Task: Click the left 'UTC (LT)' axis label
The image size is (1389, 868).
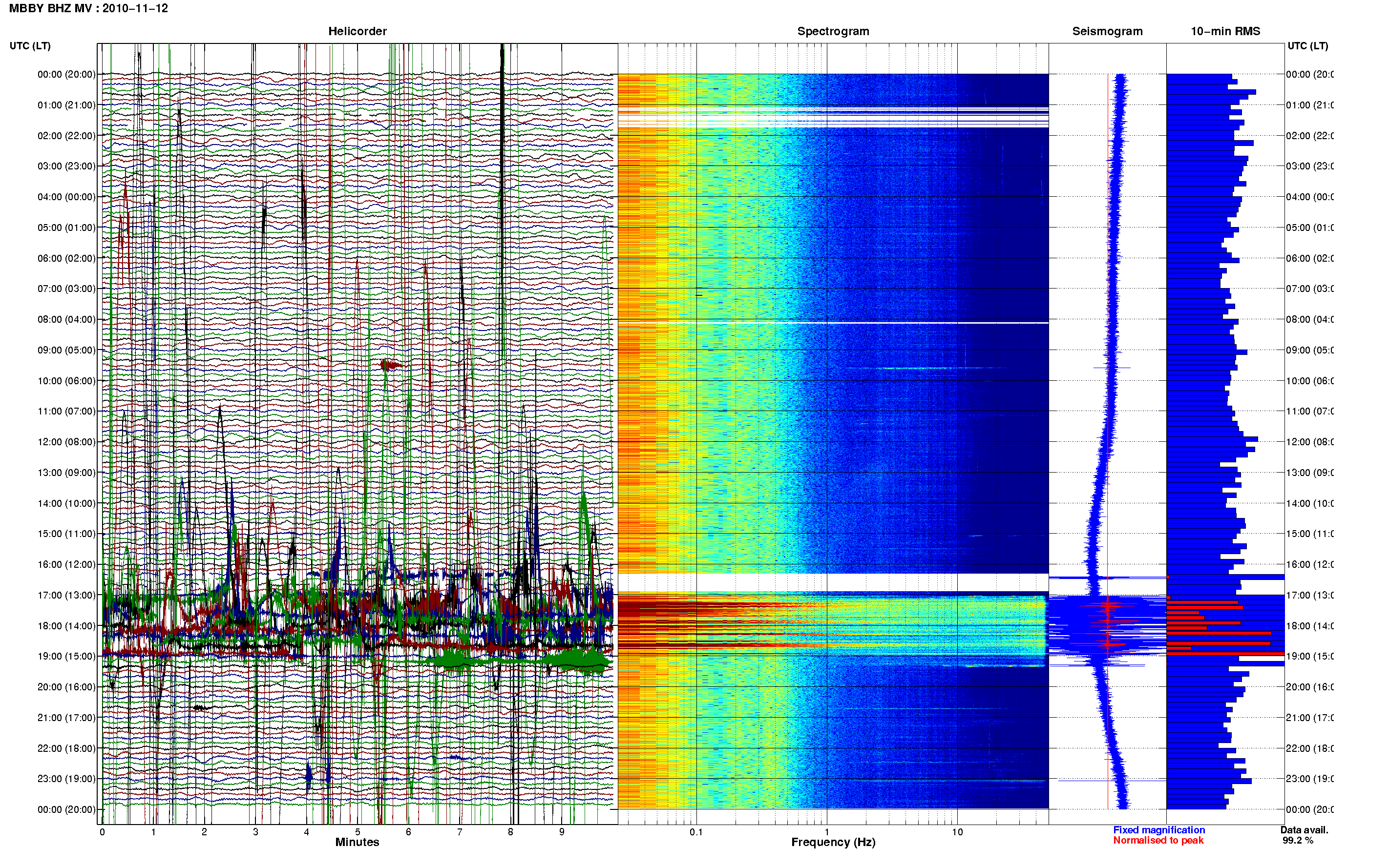Action: tap(30, 46)
